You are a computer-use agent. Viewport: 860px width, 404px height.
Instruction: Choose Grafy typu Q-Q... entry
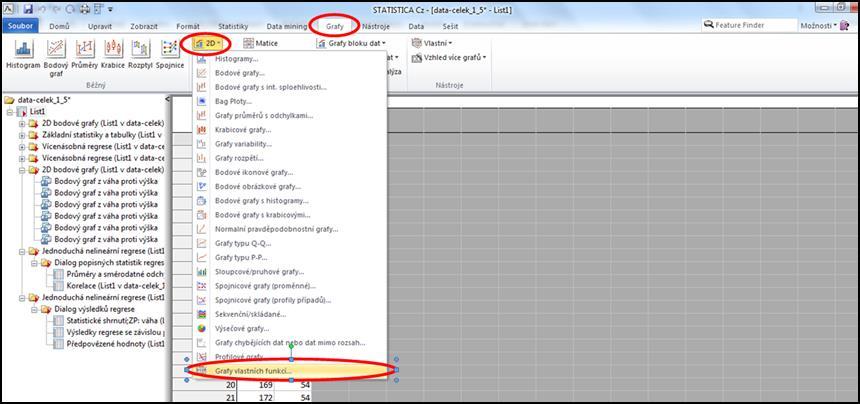[x=290, y=243]
